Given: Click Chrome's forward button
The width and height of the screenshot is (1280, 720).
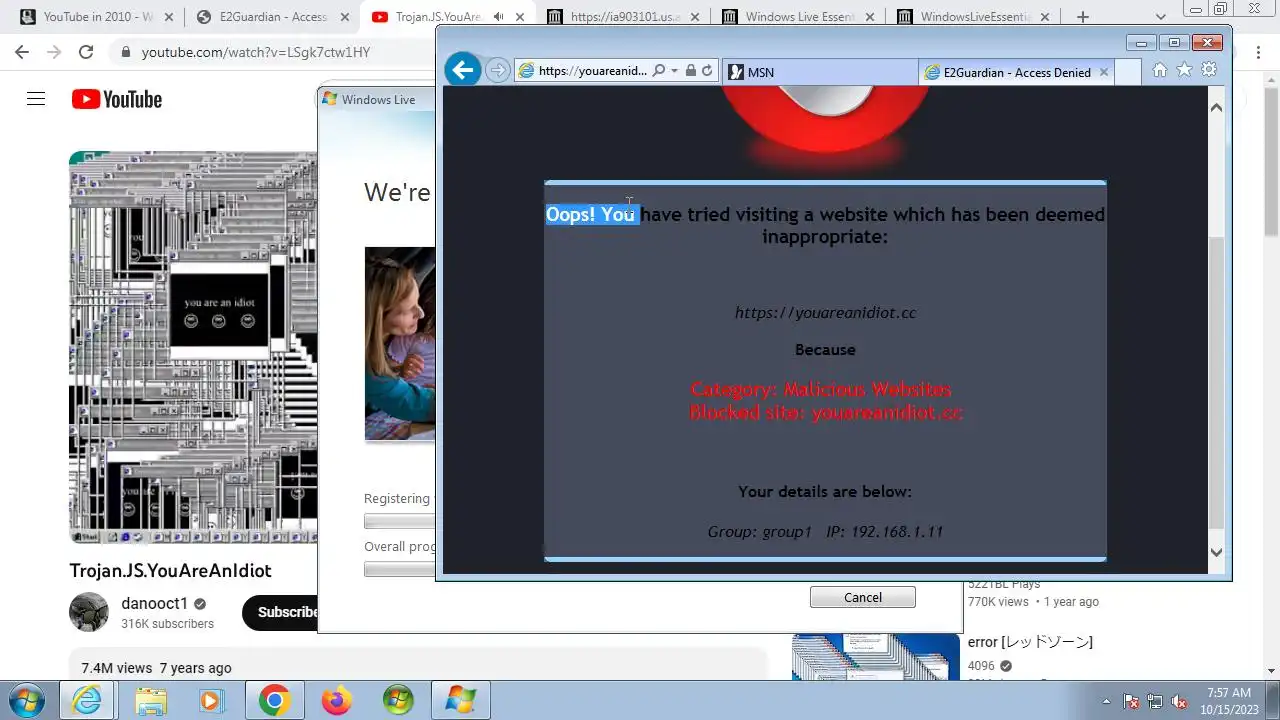Looking at the screenshot, I should point(54,52).
